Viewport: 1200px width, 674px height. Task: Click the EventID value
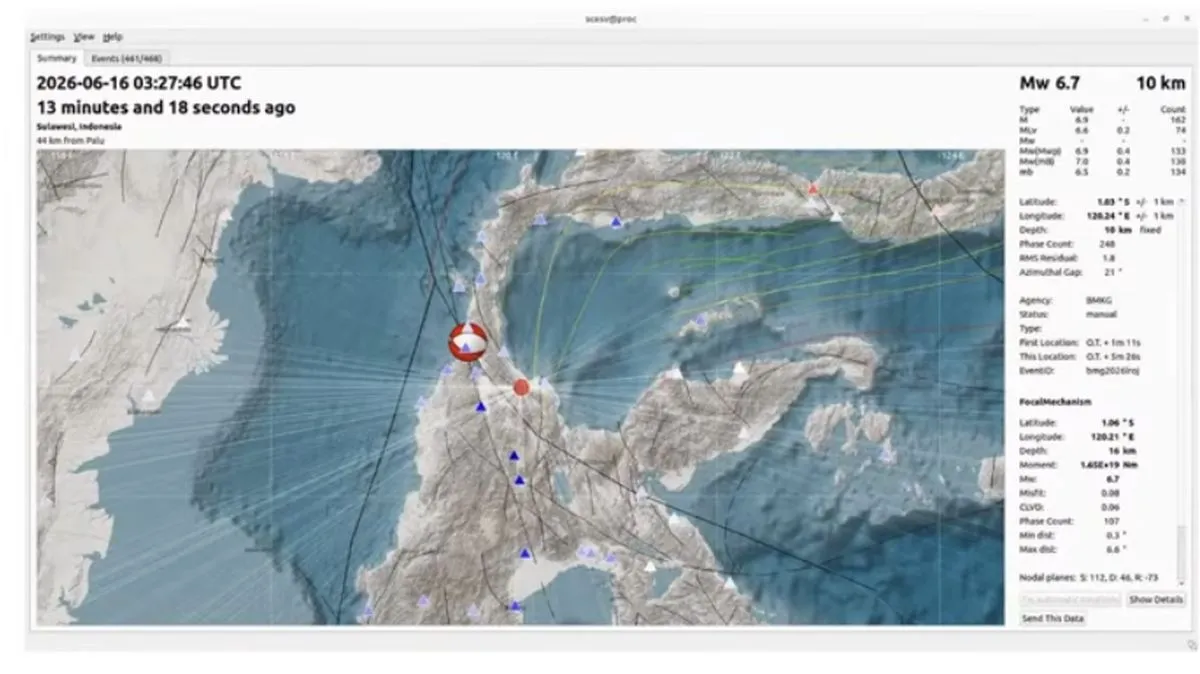click(x=1115, y=370)
